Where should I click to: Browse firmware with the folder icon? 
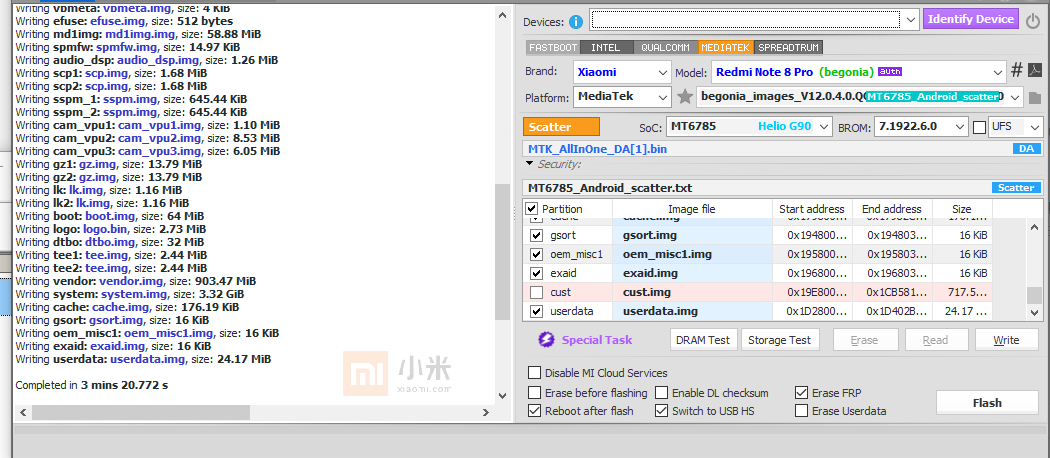(x=1035, y=98)
